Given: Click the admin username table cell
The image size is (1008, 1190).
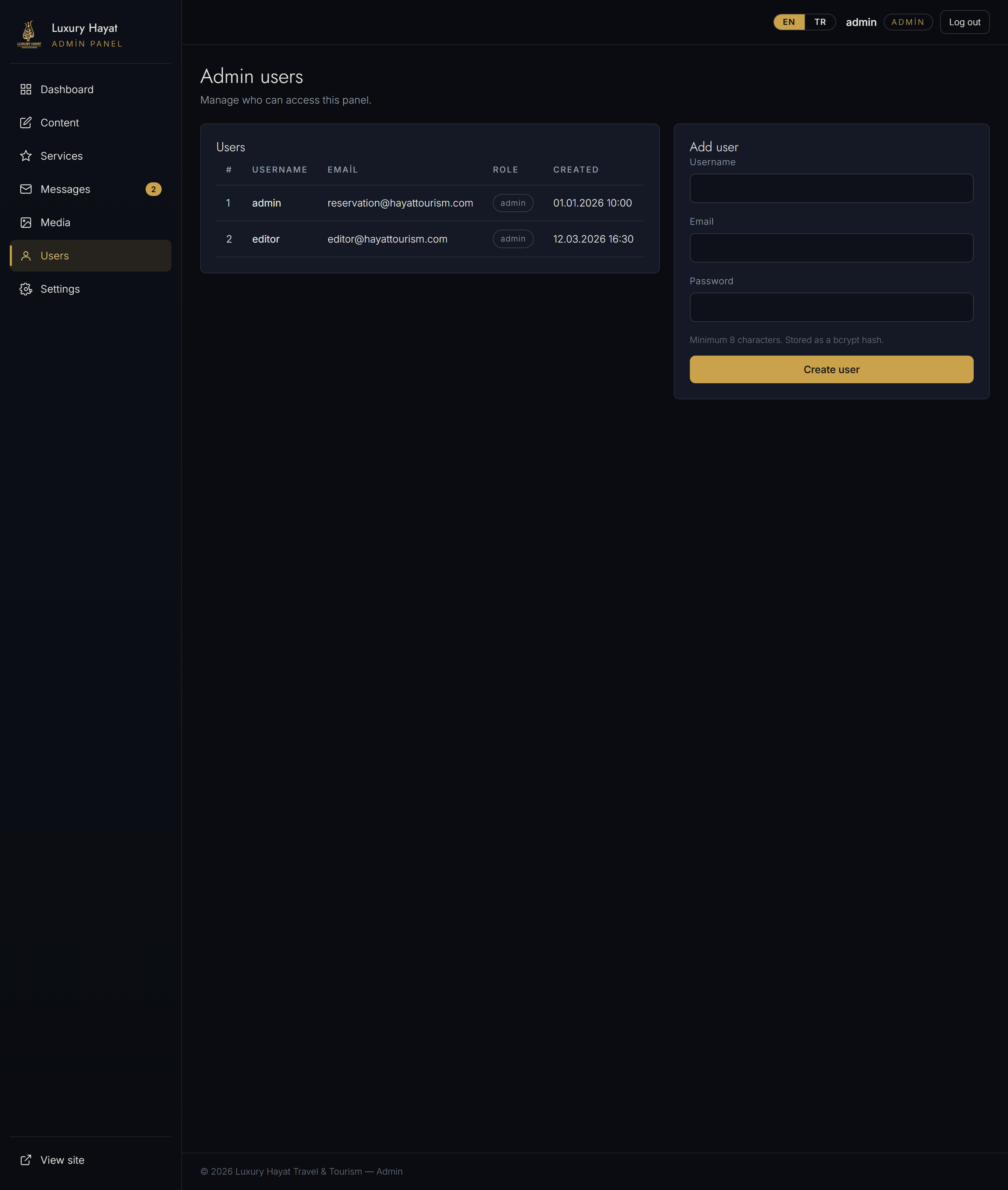Looking at the screenshot, I should coord(266,203).
